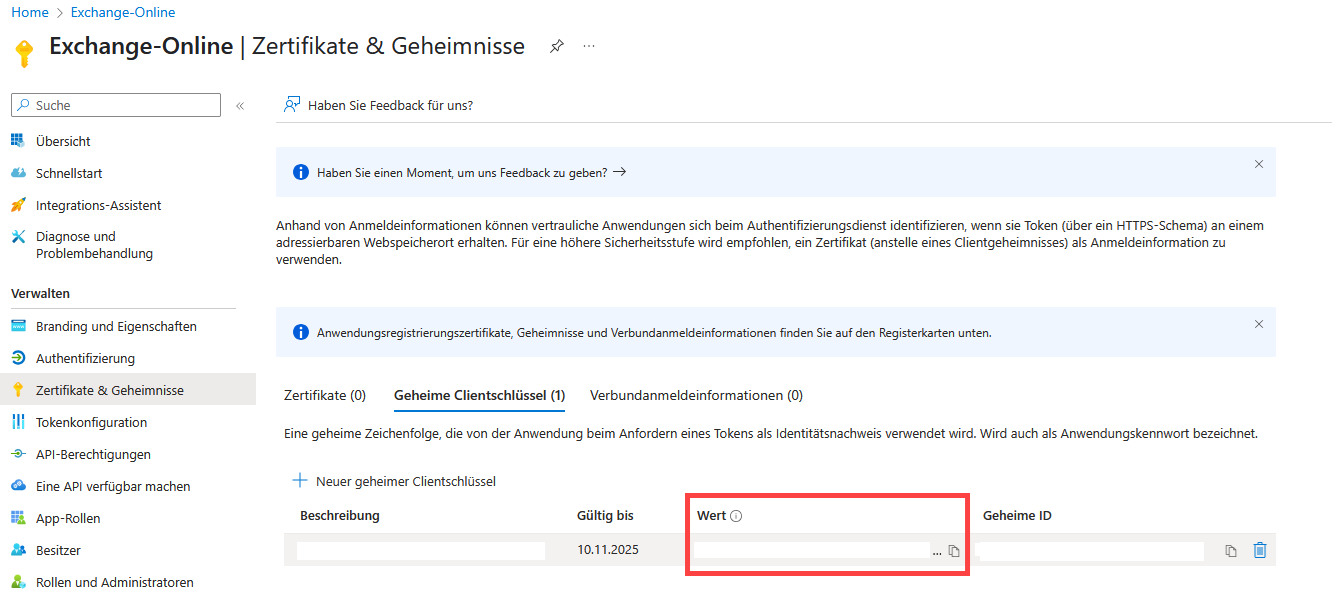Open Tokenkonfiguration in the sidebar
This screenshot has height=598, width=1332.
pyautogui.click(x=91, y=422)
